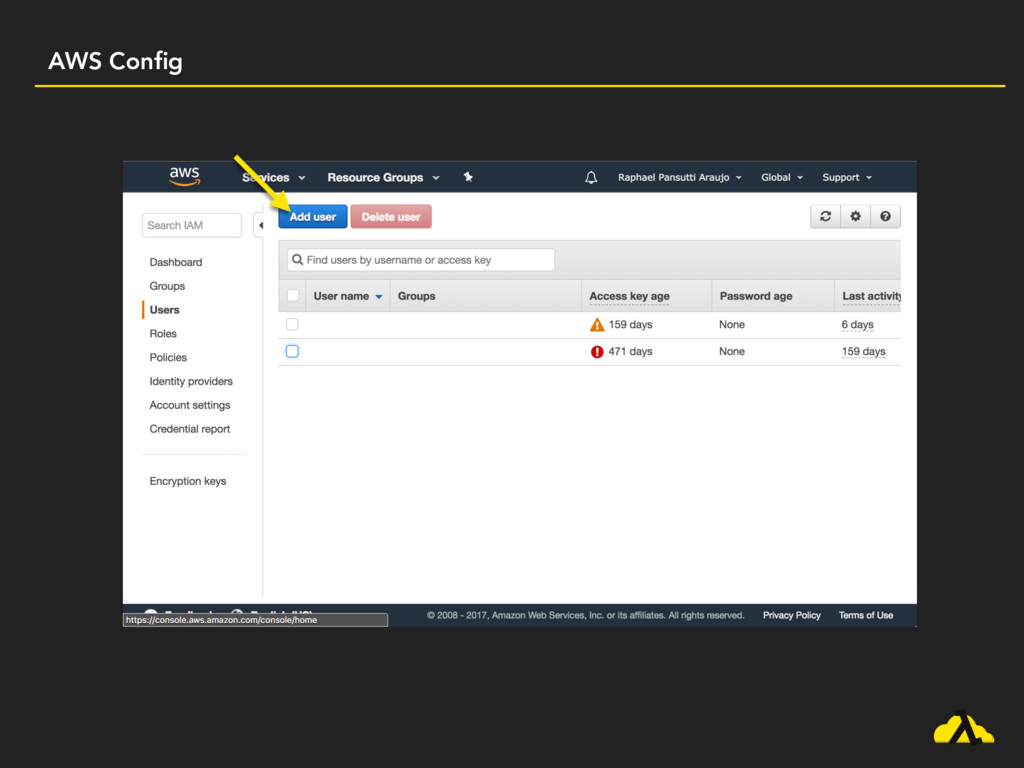Open table settings gear
This screenshot has width=1024, height=768.
point(856,216)
